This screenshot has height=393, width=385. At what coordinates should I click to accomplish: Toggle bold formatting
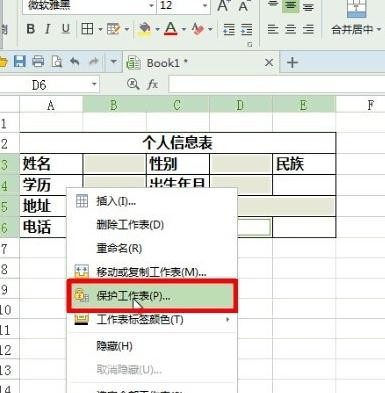(x=31, y=29)
